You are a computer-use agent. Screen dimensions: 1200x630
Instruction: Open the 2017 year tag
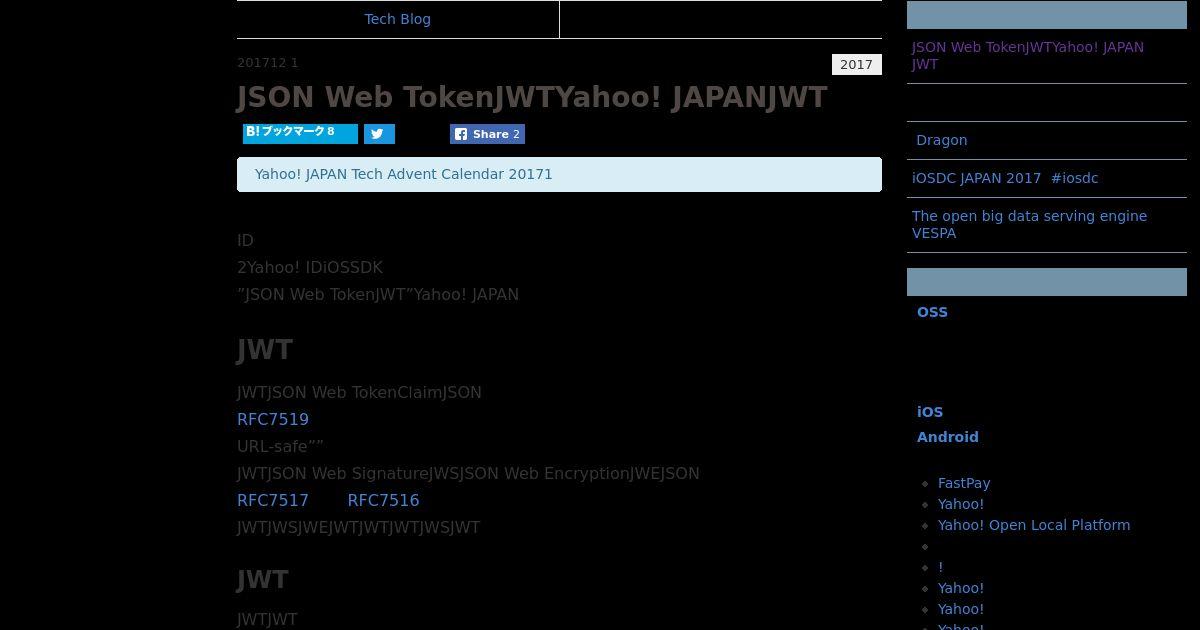tap(856, 64)
